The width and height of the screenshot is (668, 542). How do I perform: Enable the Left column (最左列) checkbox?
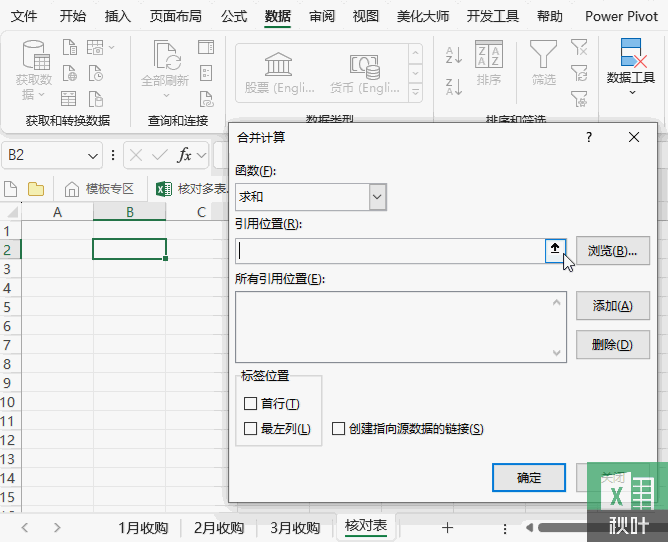pos(250,429)
